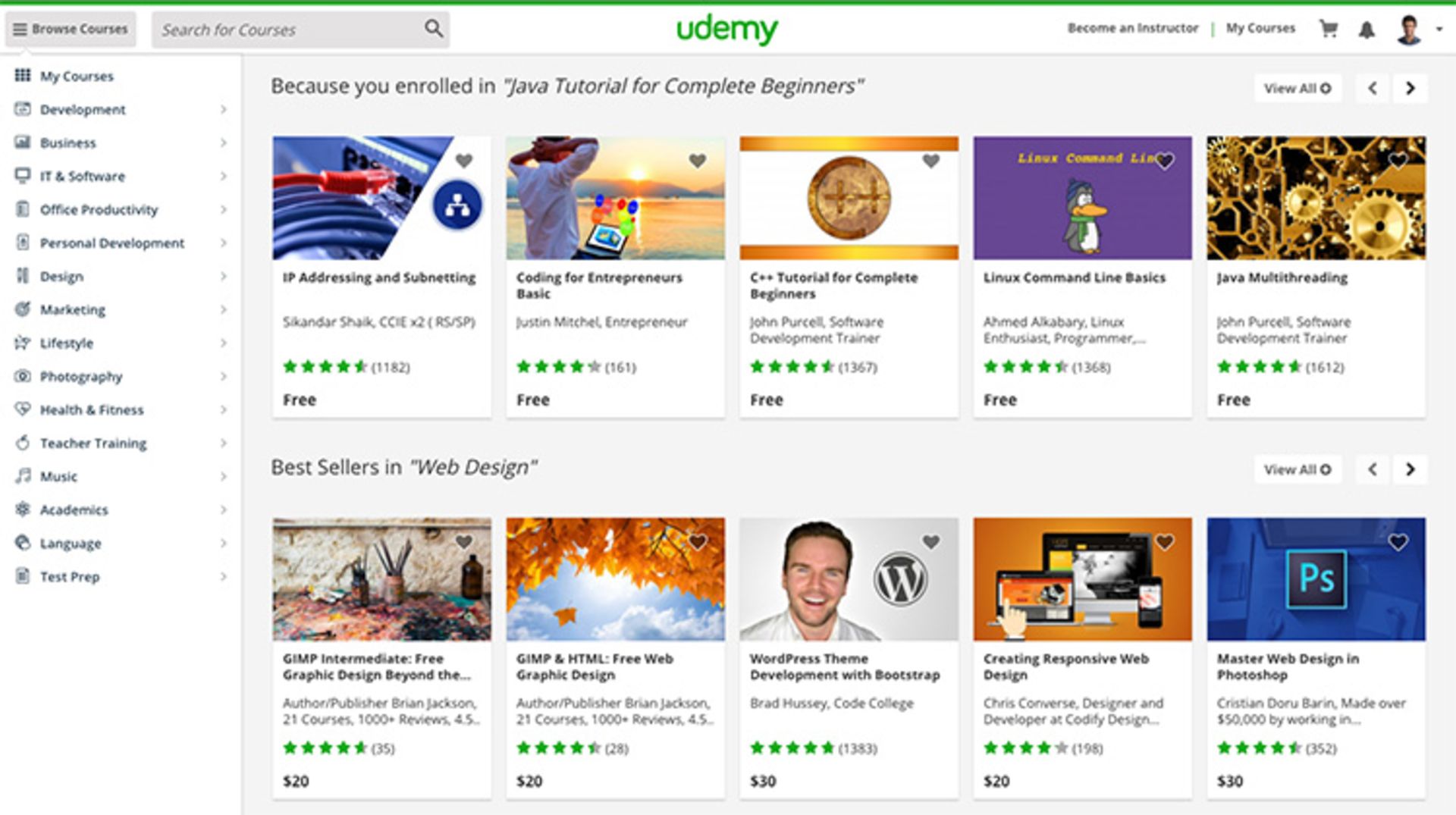Screen dimensions: 1456x815
Task: Expand the Music category chevron
Action: (223, 476)
